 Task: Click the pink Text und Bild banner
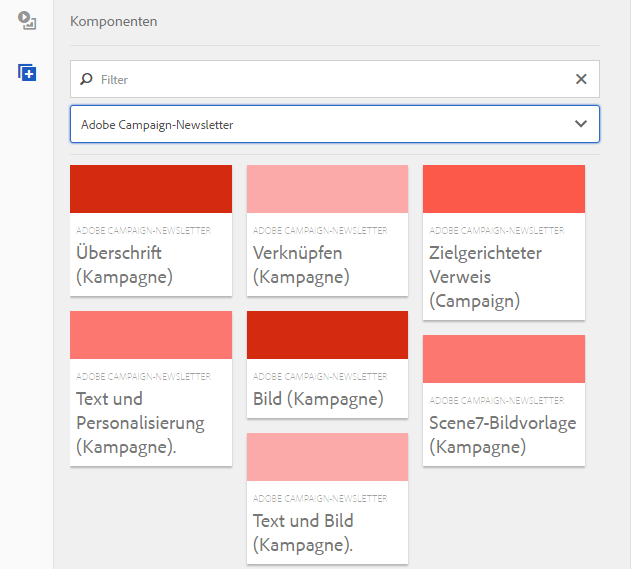327,457
